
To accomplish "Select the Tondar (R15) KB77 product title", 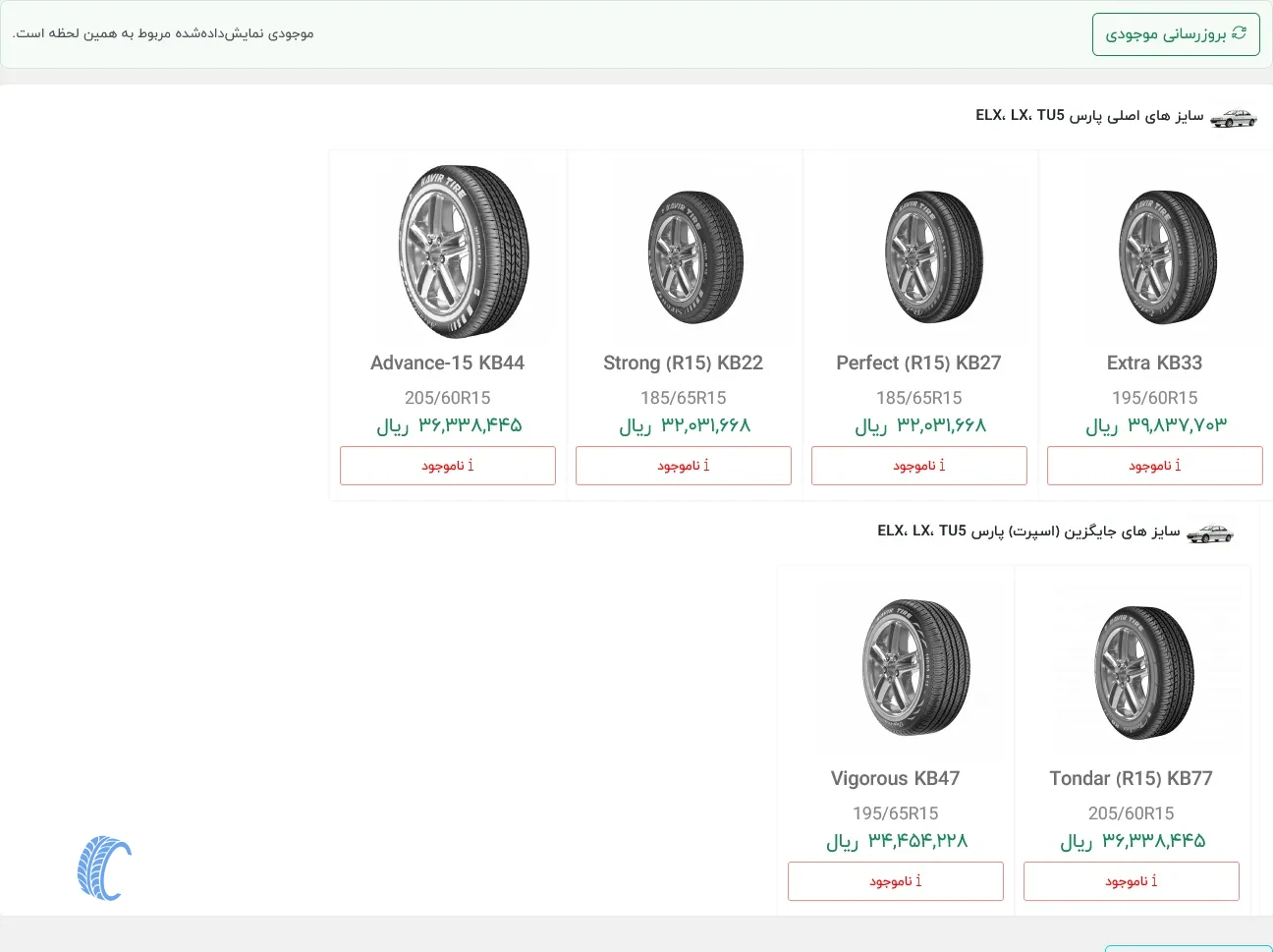I will click(x=1132, y=778).
